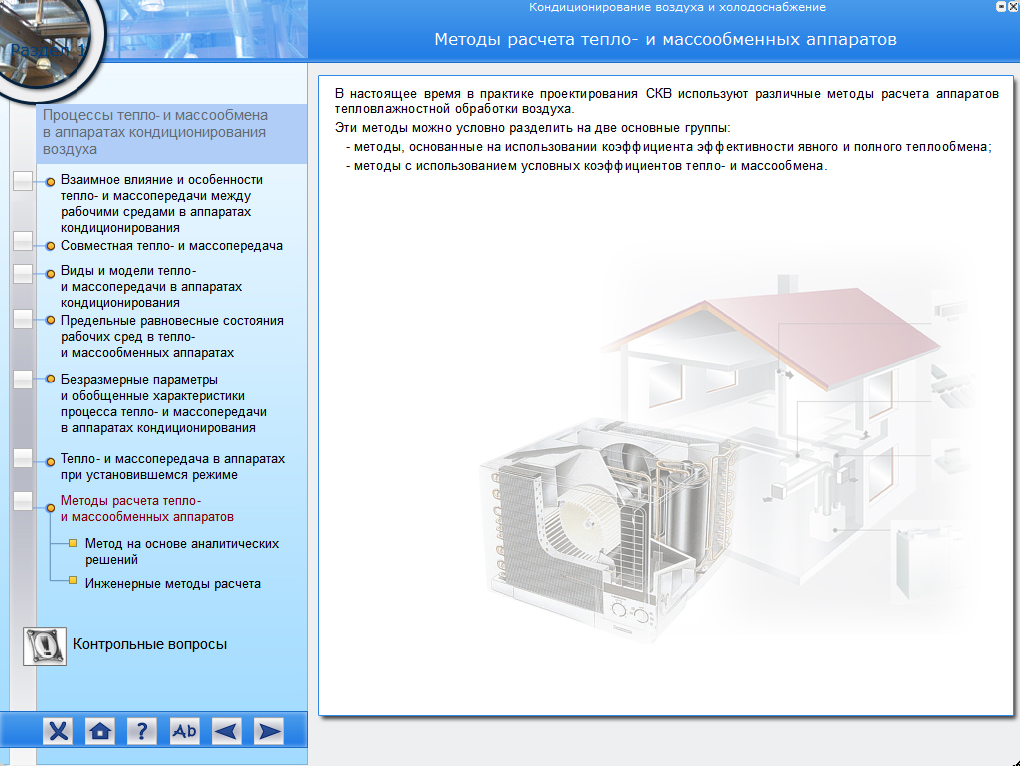Advance to next page with right arrow
The width and height of the screenshot is (1020, 766).
(268, 731)
